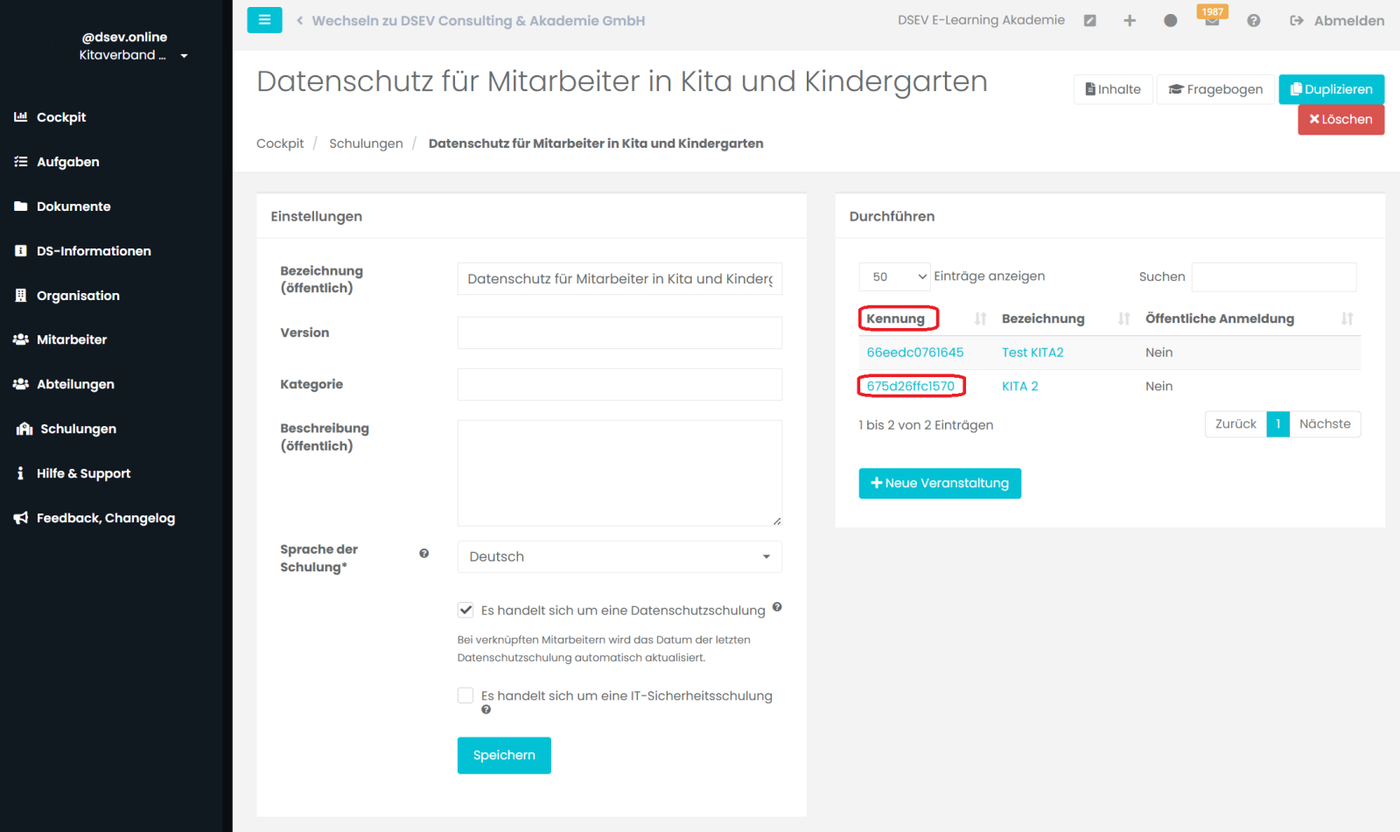This screenshot has width=1400, height=832.
Task: Open the help question mark in top bar
Action: tap(1253, 21)
